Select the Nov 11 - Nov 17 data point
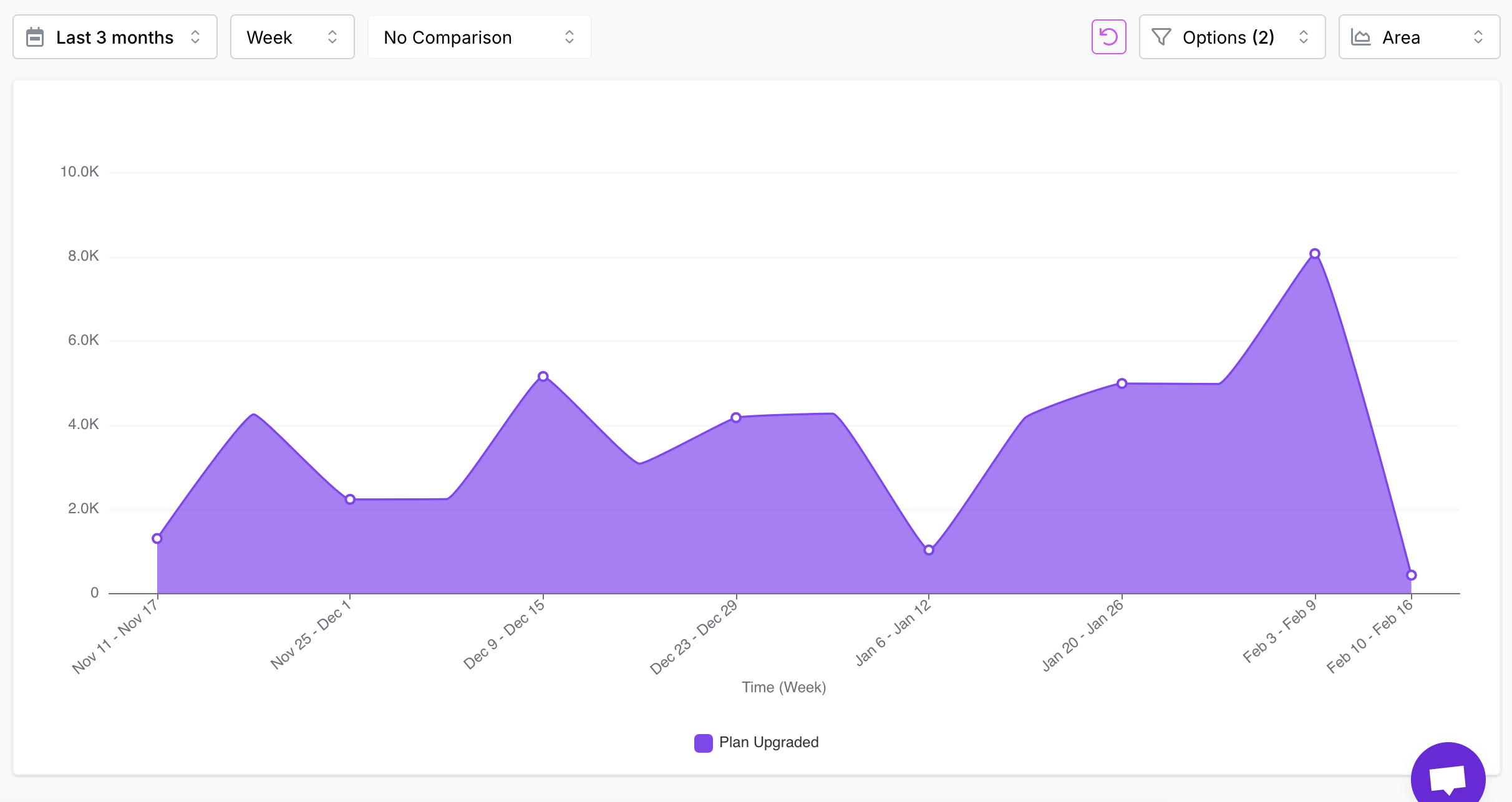The width and height of the screenshot is (1512, 802). [157, 538]
